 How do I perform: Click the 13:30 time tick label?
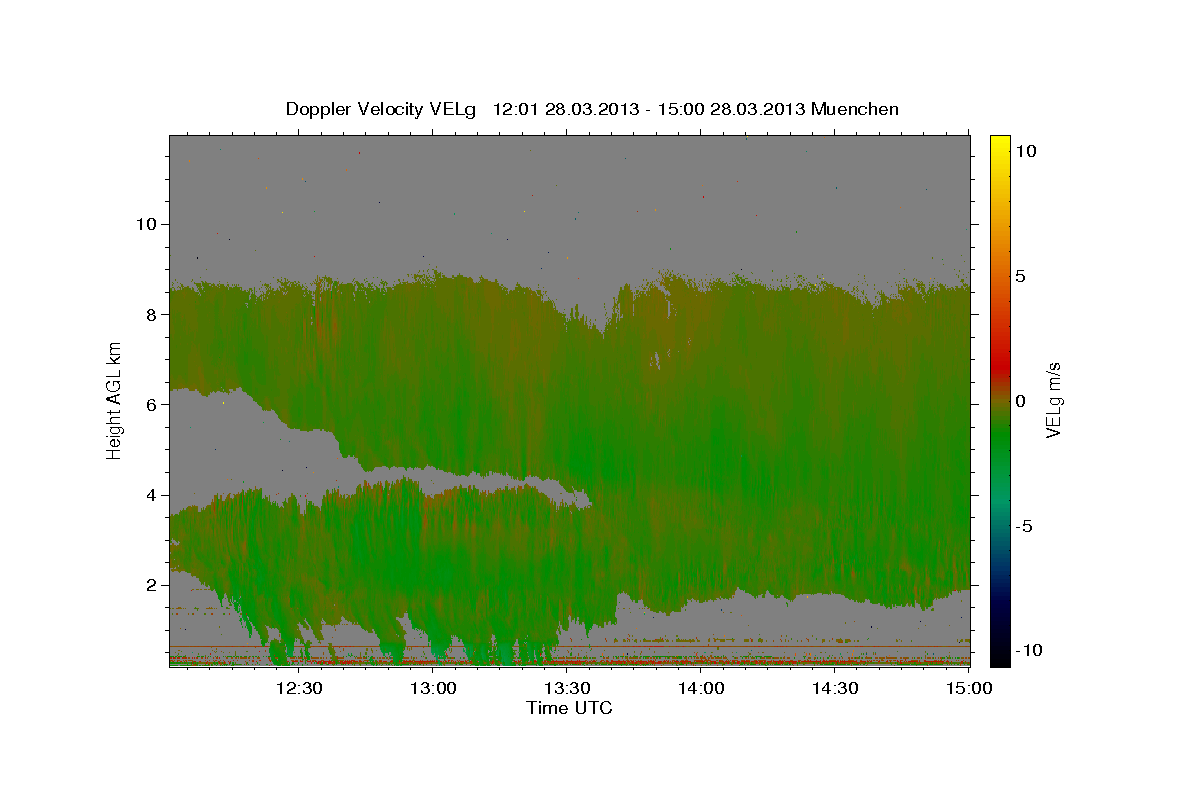tap(567, 688)
